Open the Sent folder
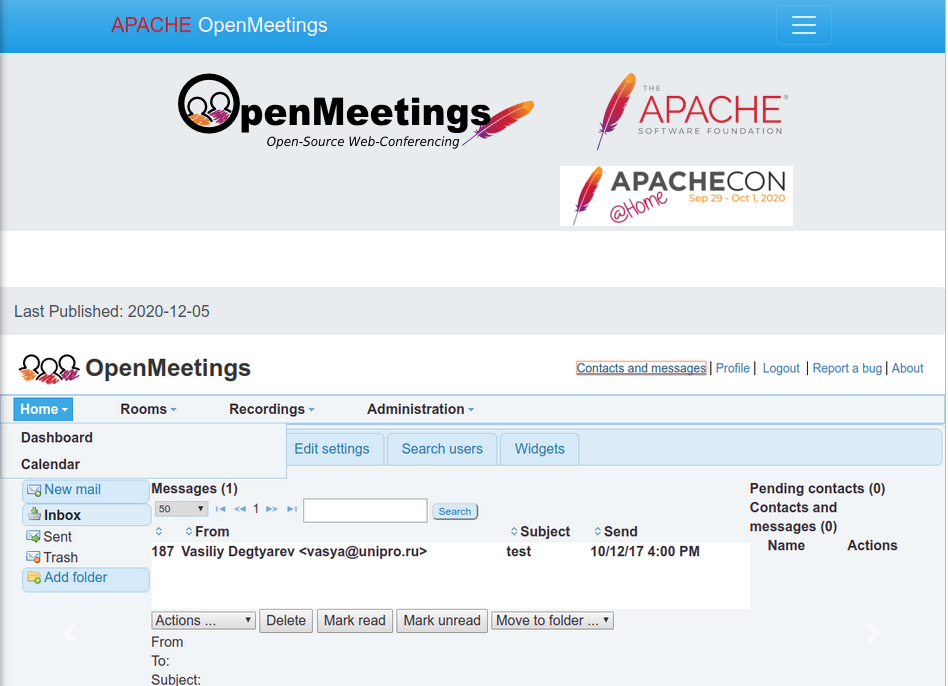This screenshot has height=686, width=948. tap(57, 536)
